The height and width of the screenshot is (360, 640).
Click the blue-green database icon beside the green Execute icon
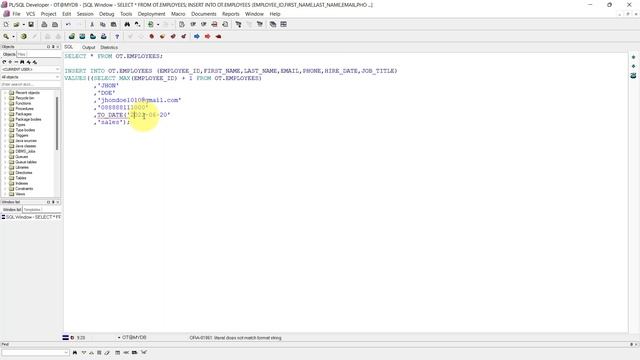82,36
